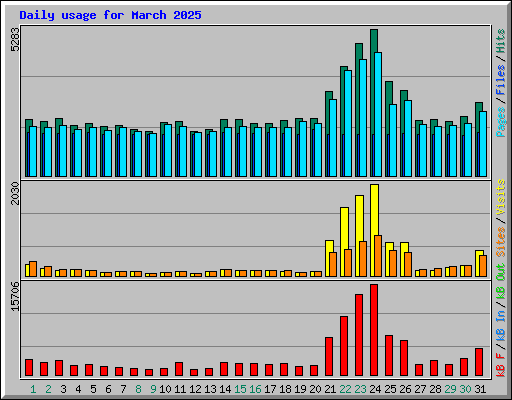The width and height of the screenshot is (512, 400).
Task: Click day 20 on the x-axis
Action: tap(315, 389)
